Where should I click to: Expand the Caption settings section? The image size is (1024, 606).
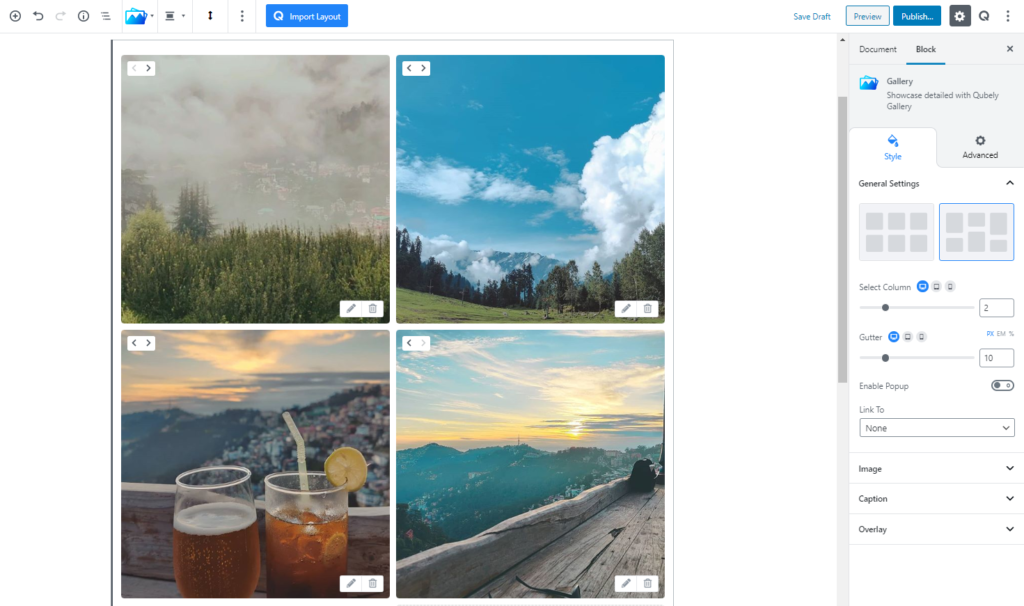click(936, 499)
